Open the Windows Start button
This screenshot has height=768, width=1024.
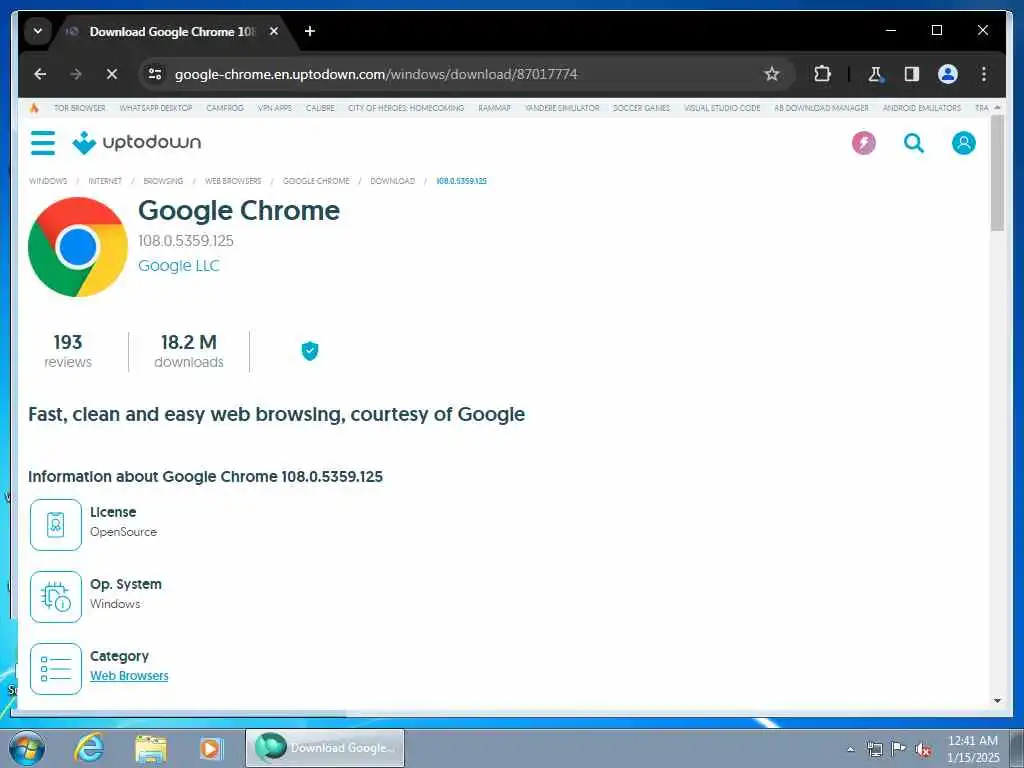27,748
